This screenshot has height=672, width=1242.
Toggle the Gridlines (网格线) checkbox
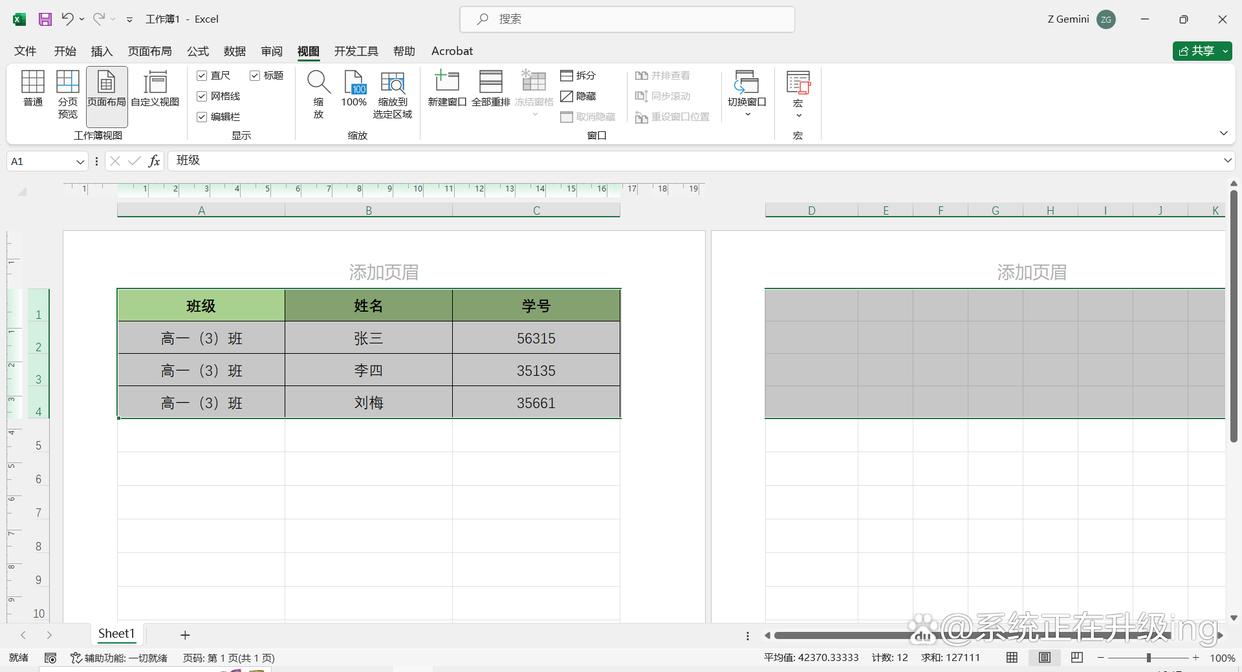coord(202,96)
